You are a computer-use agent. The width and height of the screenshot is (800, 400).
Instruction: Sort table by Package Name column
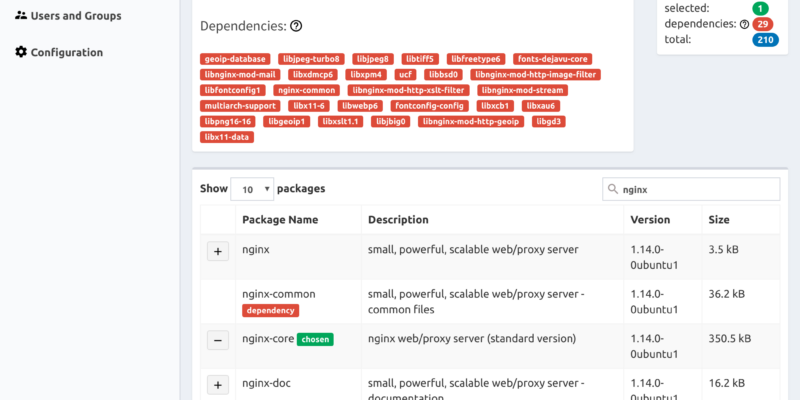pyautogui.click(x=280, y=220)
